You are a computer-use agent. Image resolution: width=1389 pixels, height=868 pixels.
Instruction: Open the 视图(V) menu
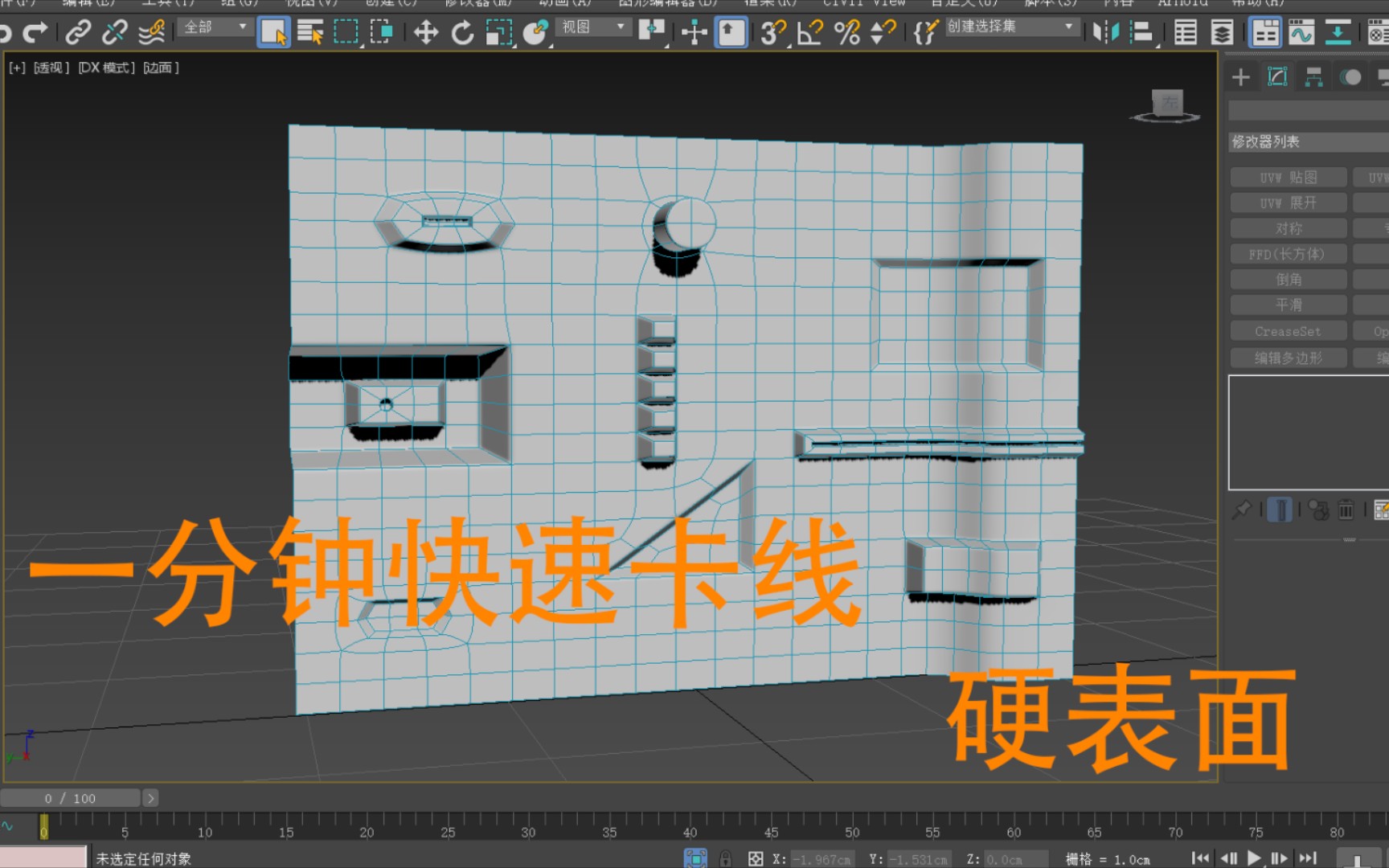(309, 3)
